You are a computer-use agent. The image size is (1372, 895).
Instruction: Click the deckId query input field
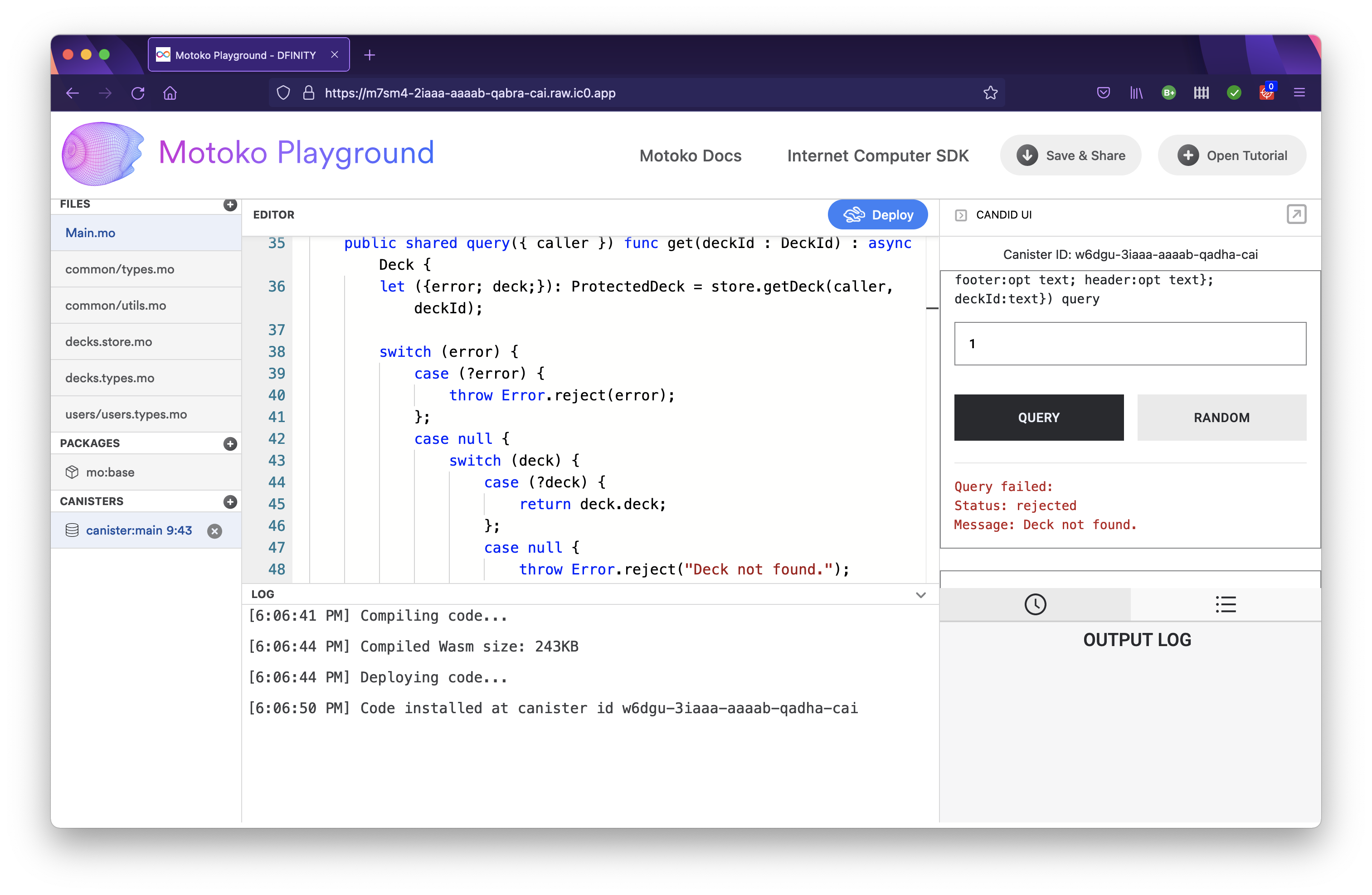tap(1129, 344)
